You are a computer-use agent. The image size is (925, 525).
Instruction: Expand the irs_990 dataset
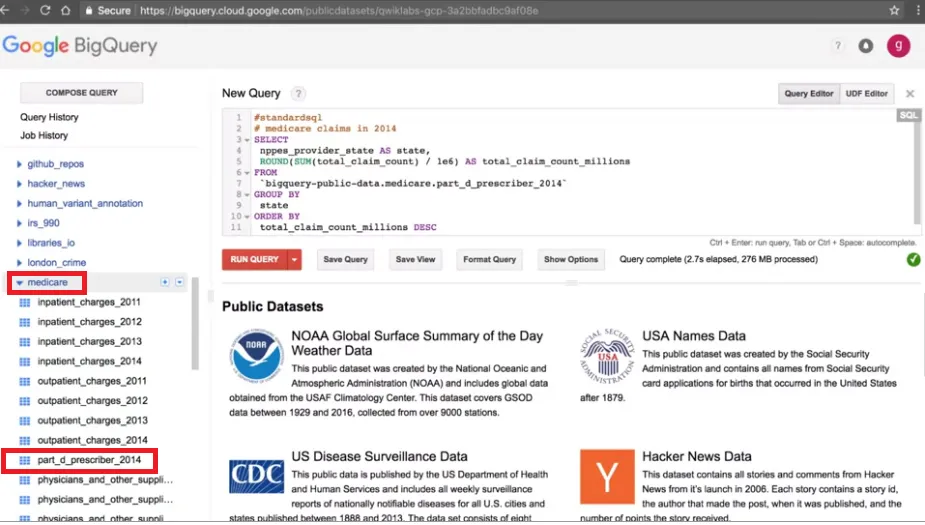(x=19, y=223)
